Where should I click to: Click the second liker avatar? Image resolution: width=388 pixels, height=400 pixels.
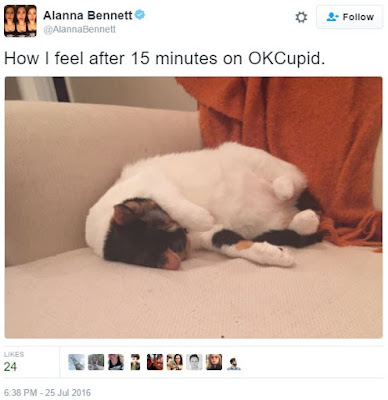[x=96, y=362]
